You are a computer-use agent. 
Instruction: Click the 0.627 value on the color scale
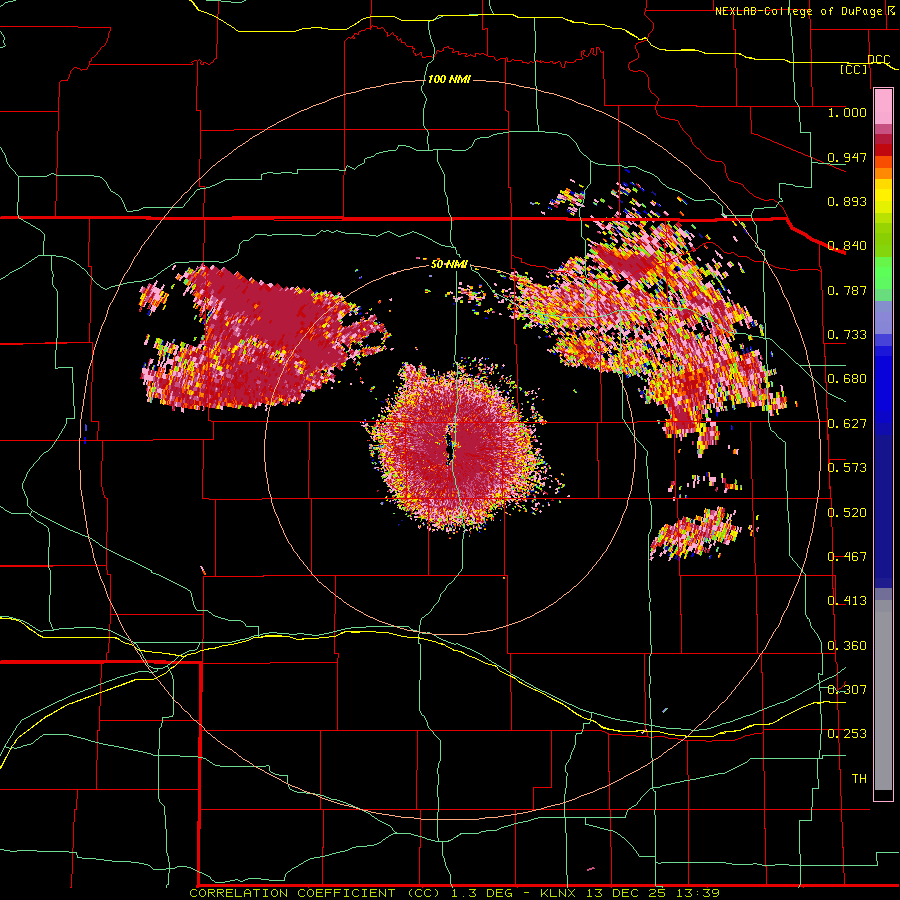point(847,424)
